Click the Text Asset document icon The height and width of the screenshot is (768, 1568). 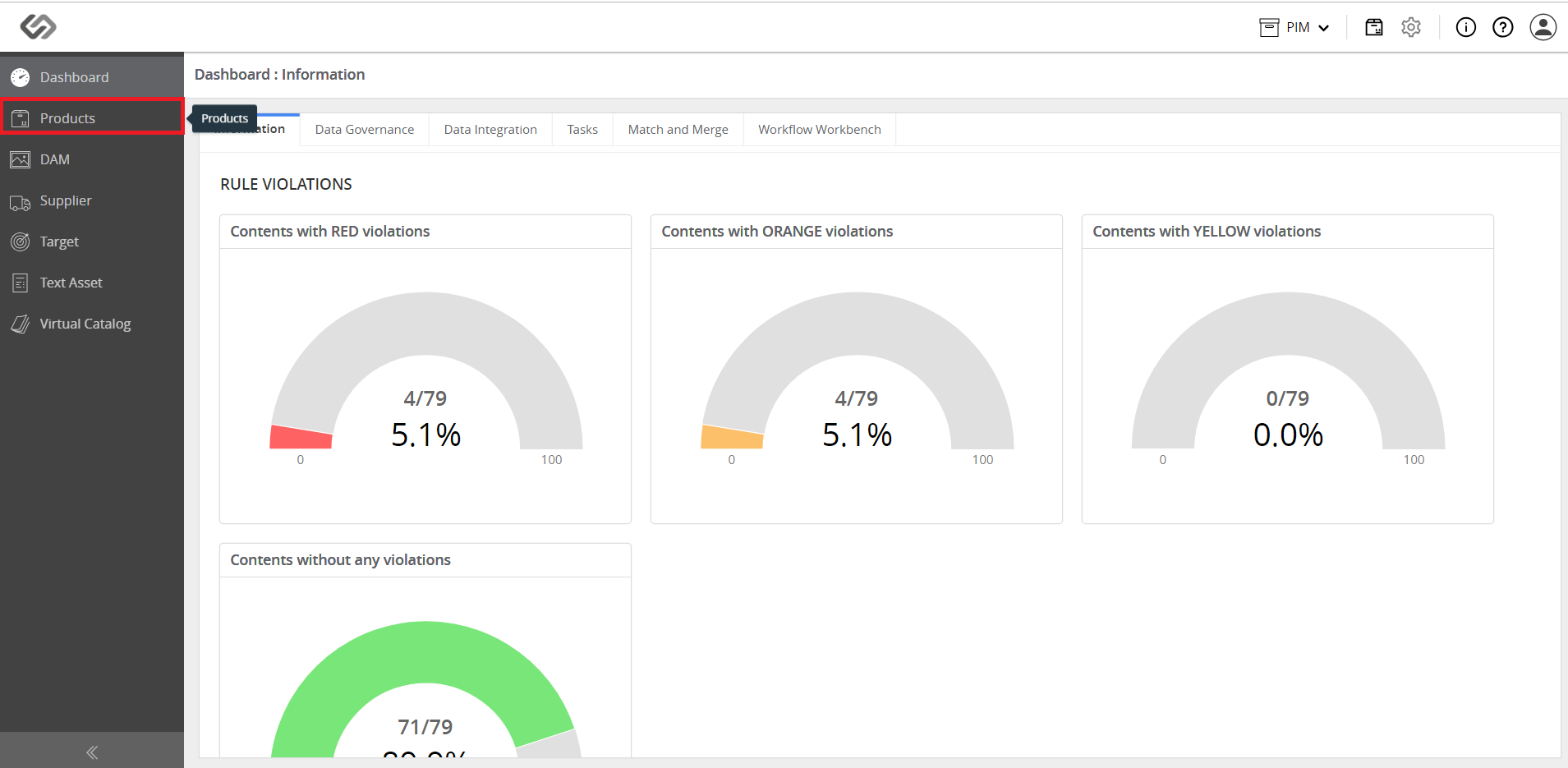21,283
